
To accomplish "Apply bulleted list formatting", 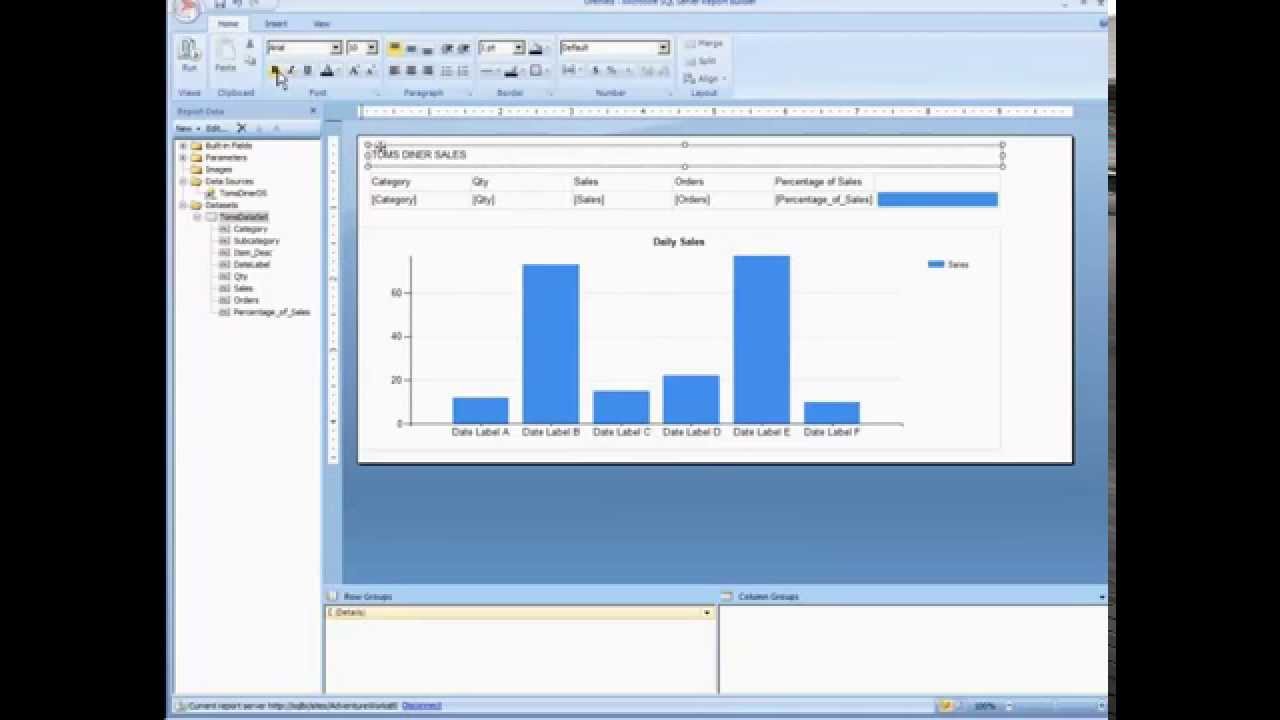I will coord(446,71).
